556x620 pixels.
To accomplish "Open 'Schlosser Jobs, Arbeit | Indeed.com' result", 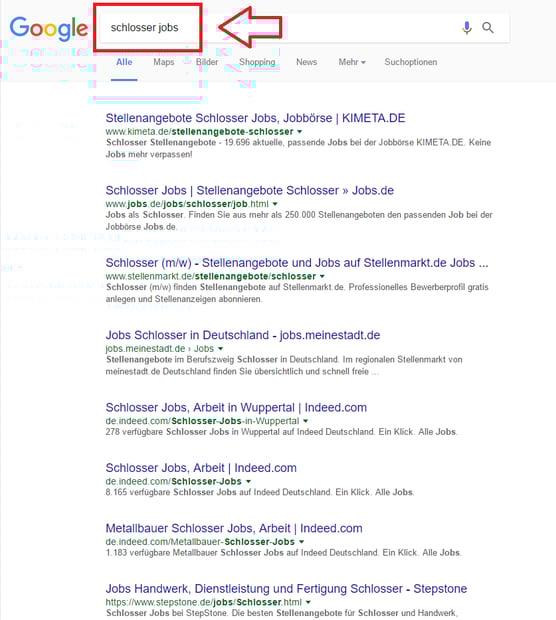I will (x=201, y=468).
